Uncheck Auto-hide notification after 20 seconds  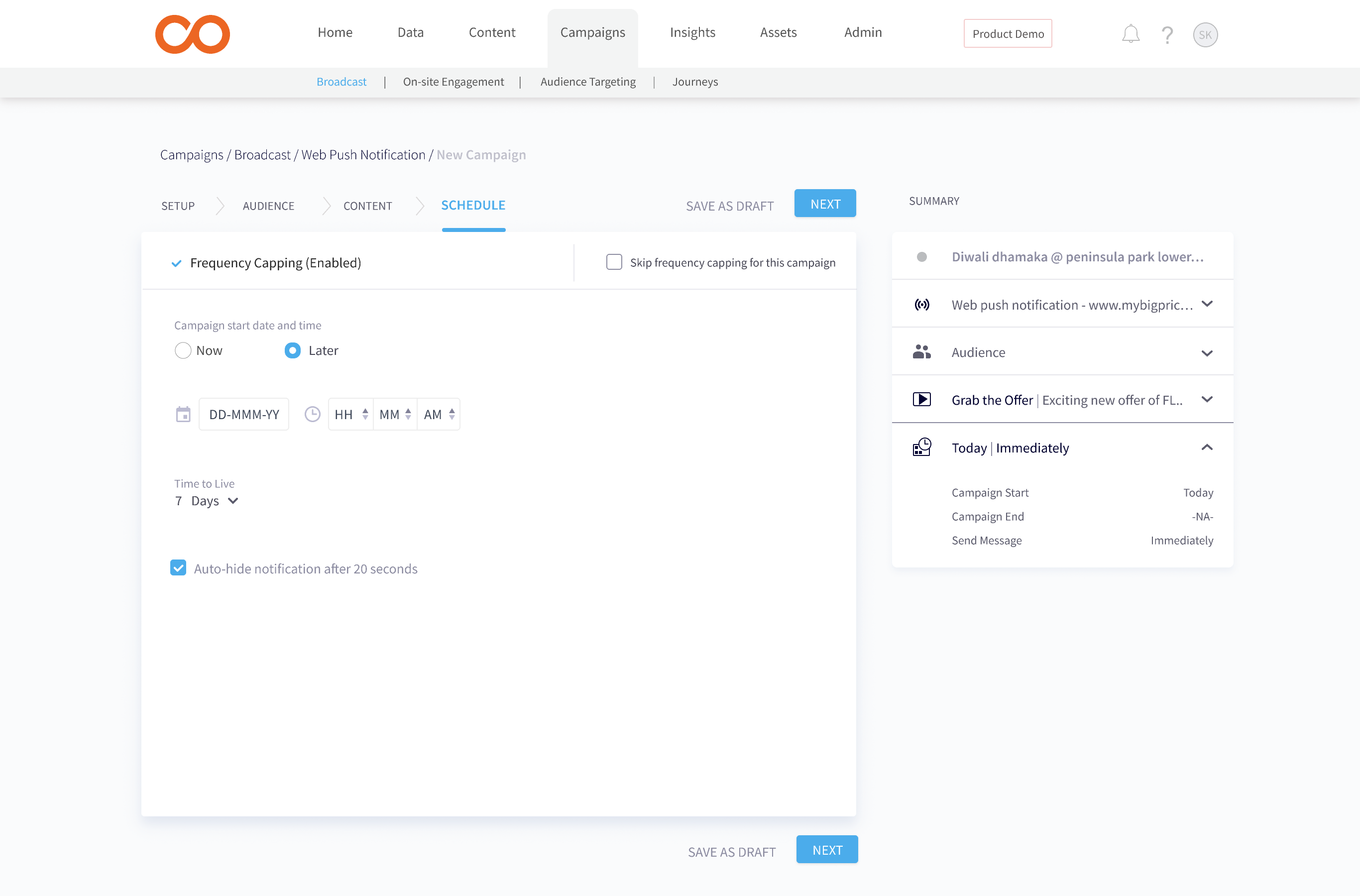178,568
